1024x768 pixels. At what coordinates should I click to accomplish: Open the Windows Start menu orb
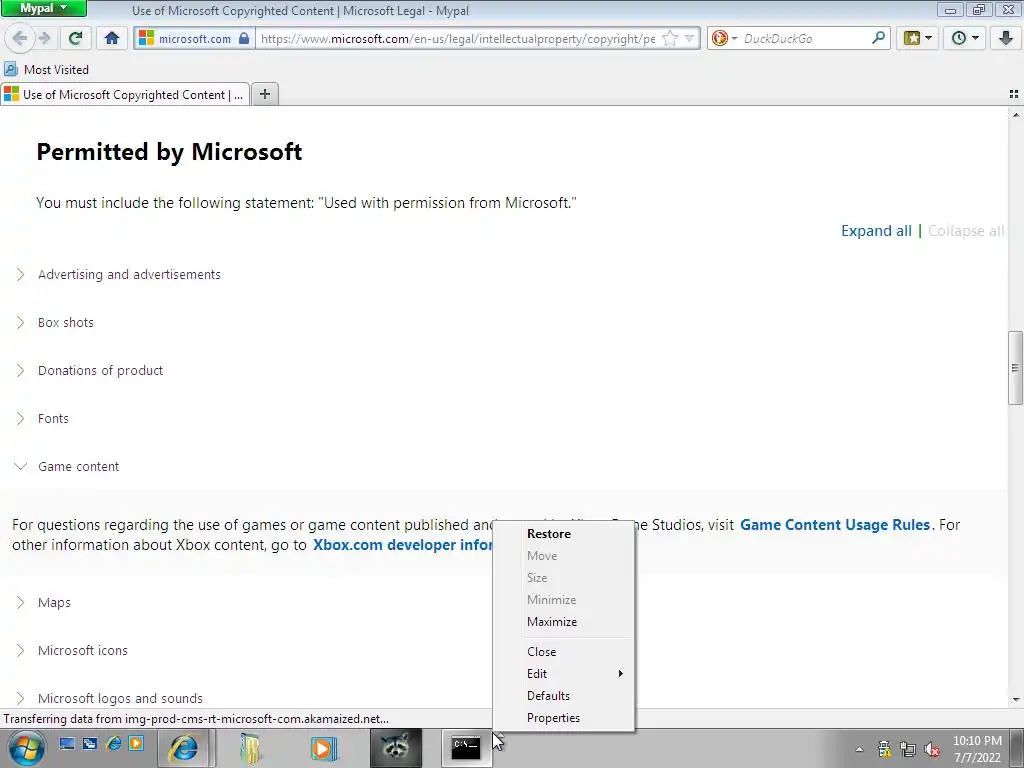pyautogui.click(x=26, y=748)
